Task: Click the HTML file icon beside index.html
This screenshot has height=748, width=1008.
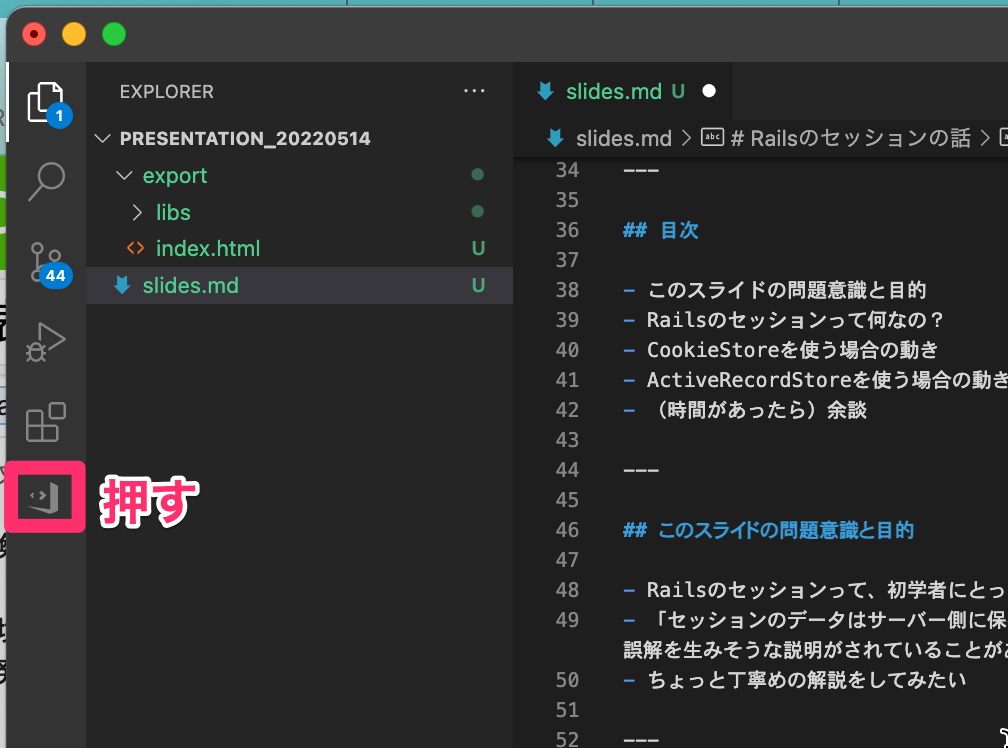Action: pos(135,248)
